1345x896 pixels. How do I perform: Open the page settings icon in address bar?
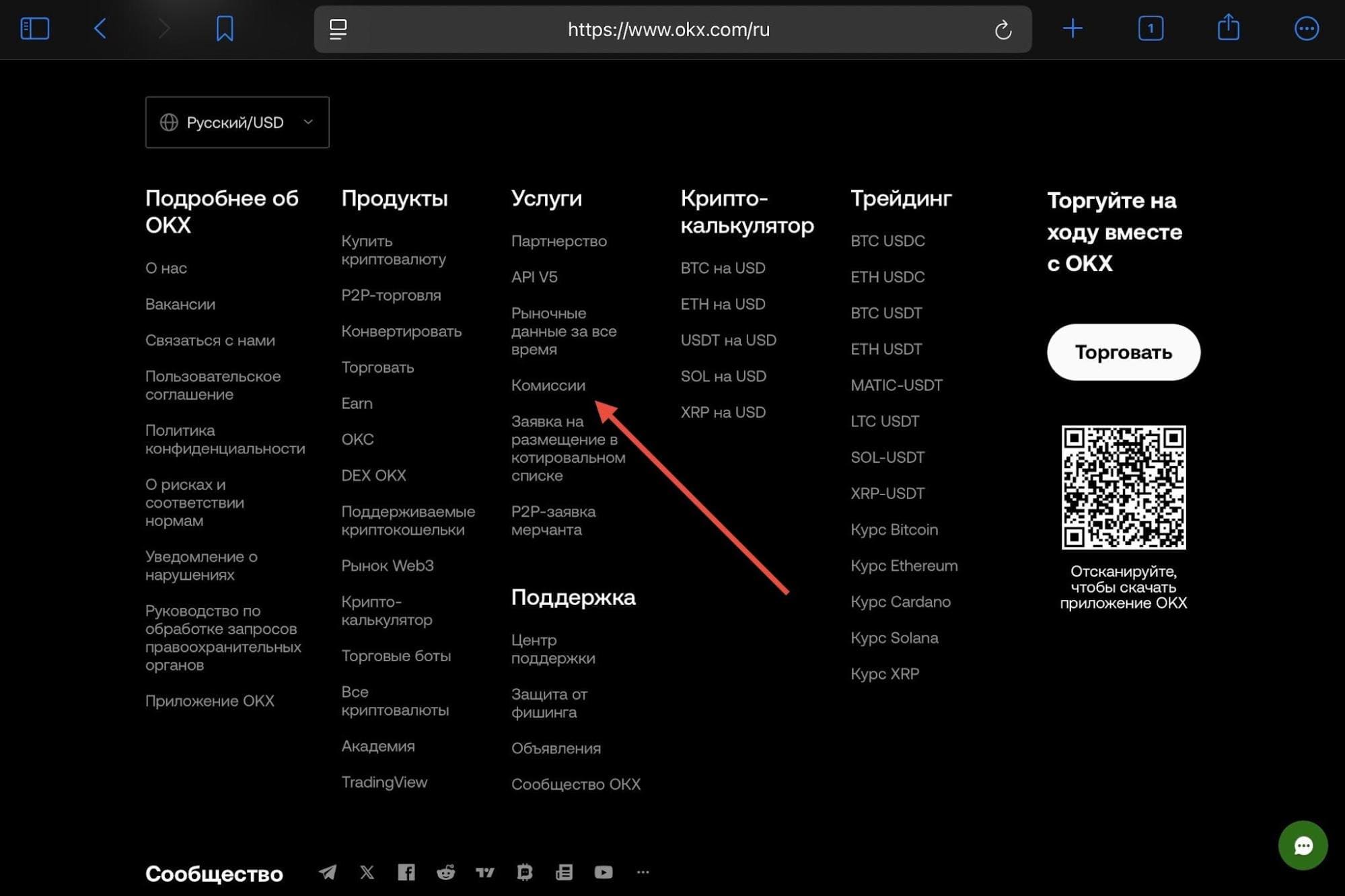338,29
